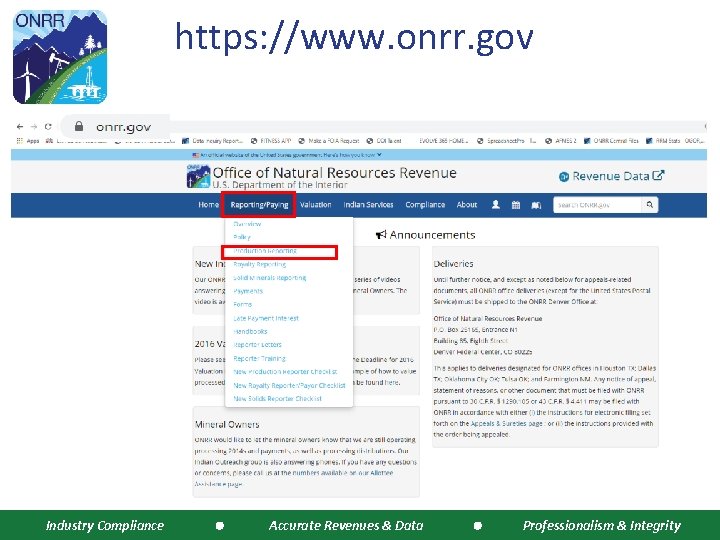This screenshot has width=720, height=540.
Task: Click the ONRR logo in the site header
Action: pos(198,177)
